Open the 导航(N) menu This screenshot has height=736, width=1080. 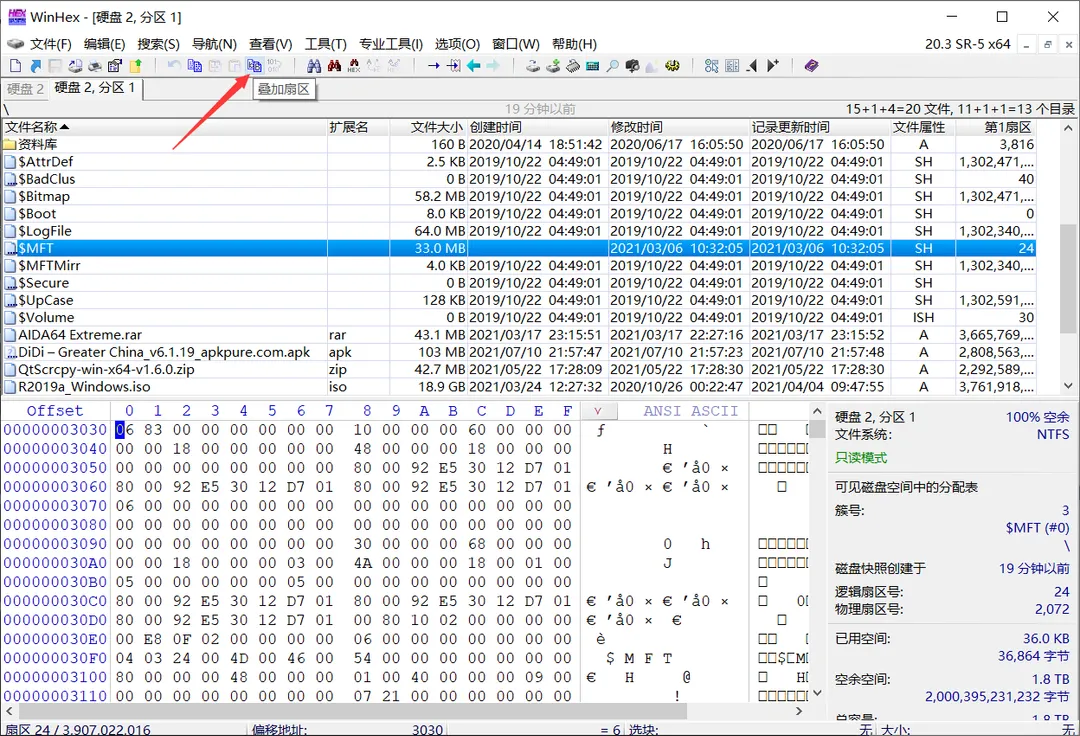[x=214, y=44]
